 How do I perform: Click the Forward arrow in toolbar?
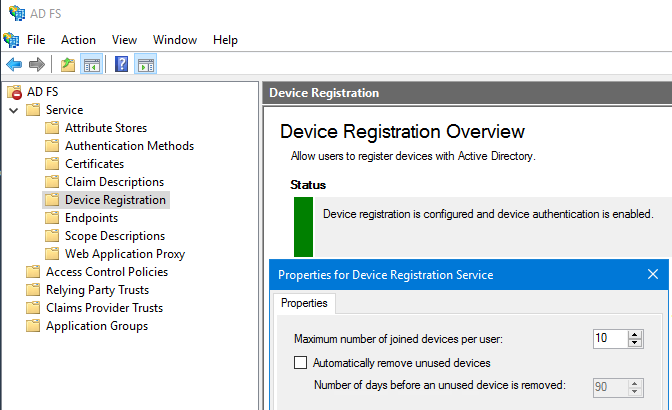(37, 65)
